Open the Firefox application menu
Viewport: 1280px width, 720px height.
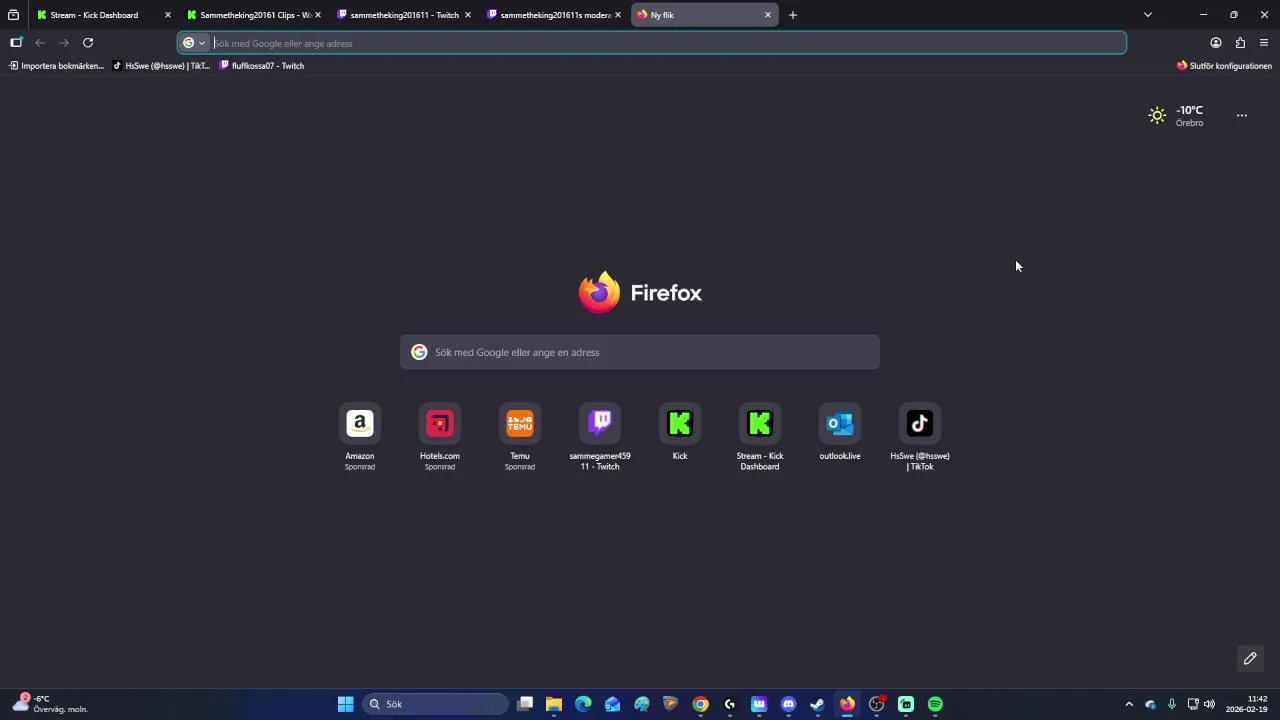click(x=1264, y=43)
